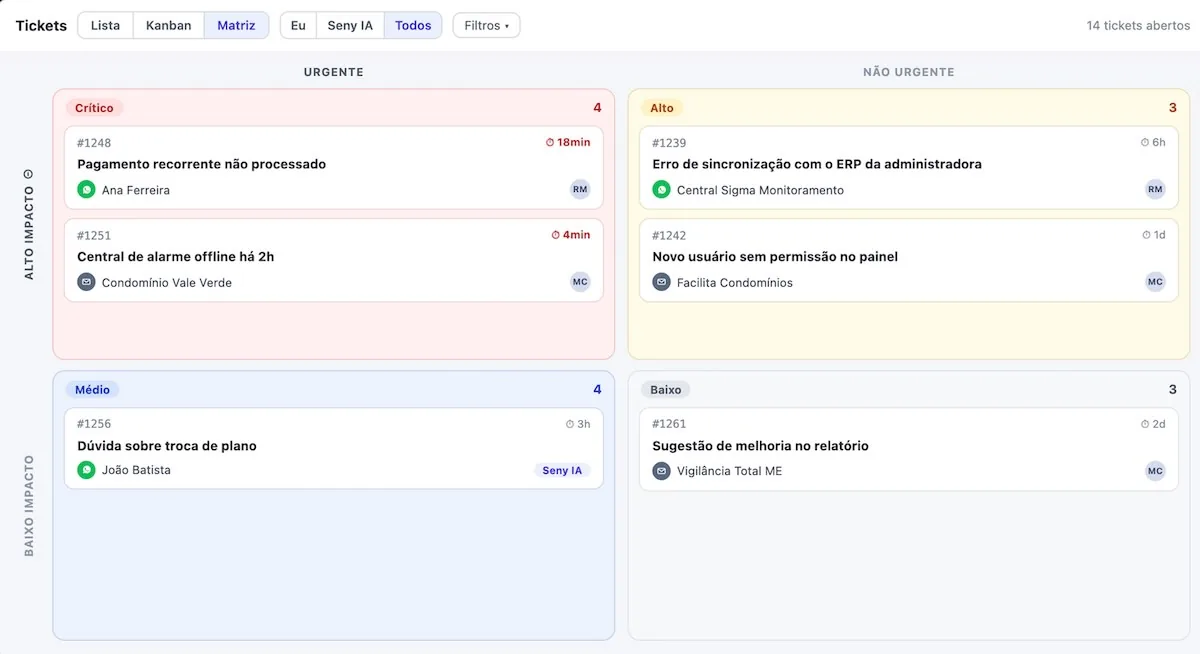Click the URGENTE column header
Screen dimensions: 1200x654
[334, 72]
